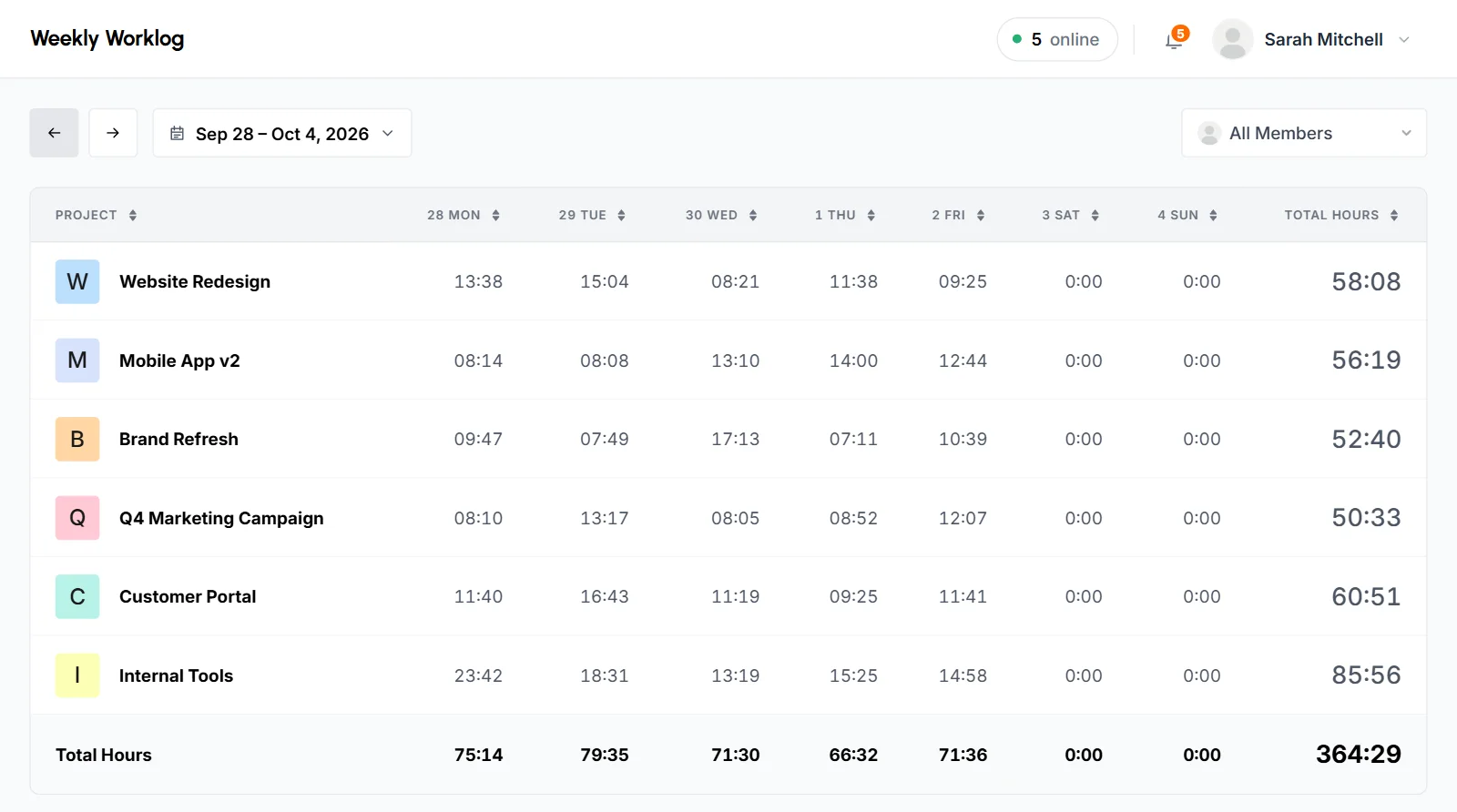
Task: Click the 5 online status pill
Action: pos(1057,40)
